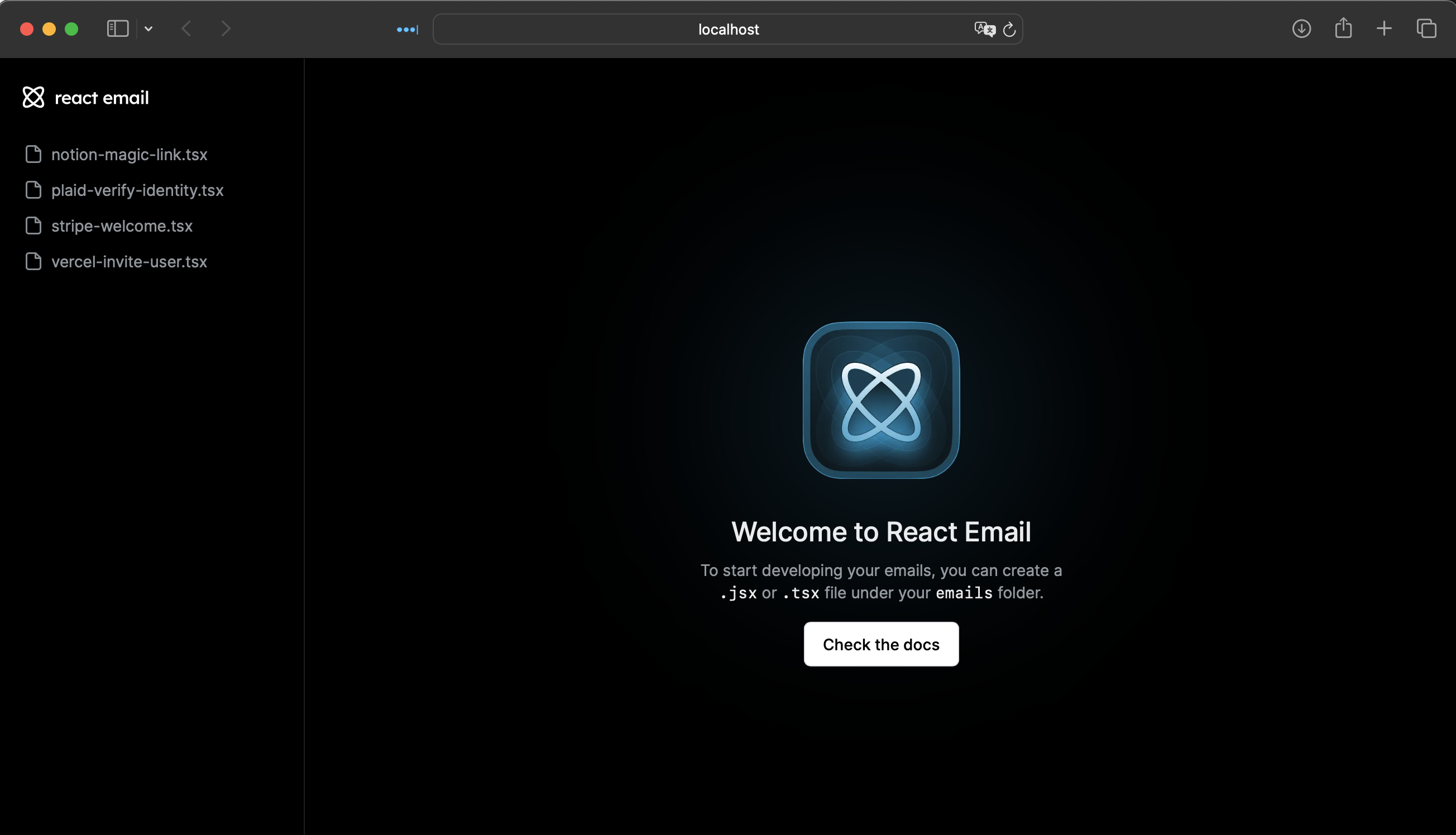Open the Share menu icon
Screen dimensions: 1456x835
[1343, 28]
